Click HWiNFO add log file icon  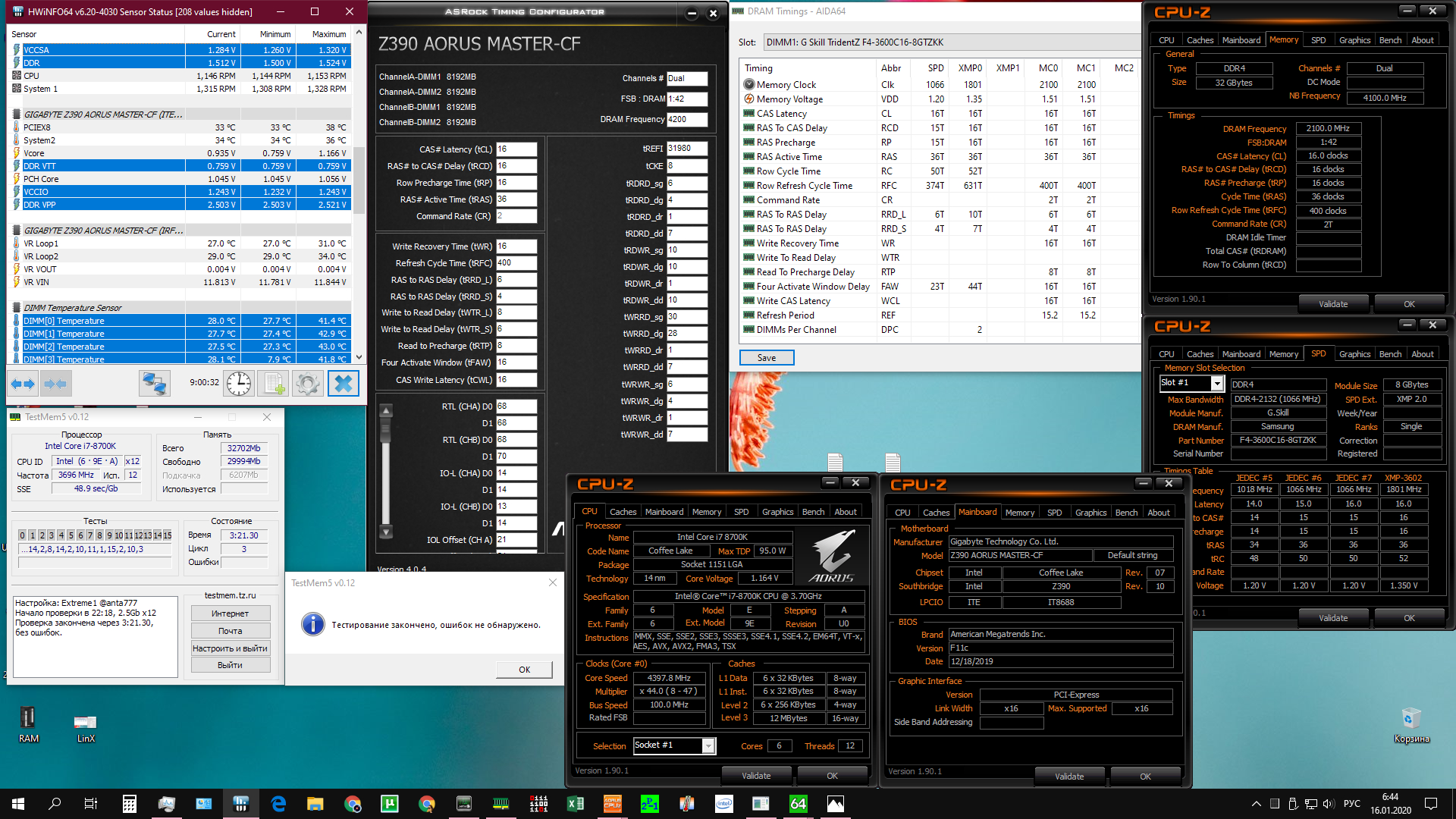tap(273, 384)
